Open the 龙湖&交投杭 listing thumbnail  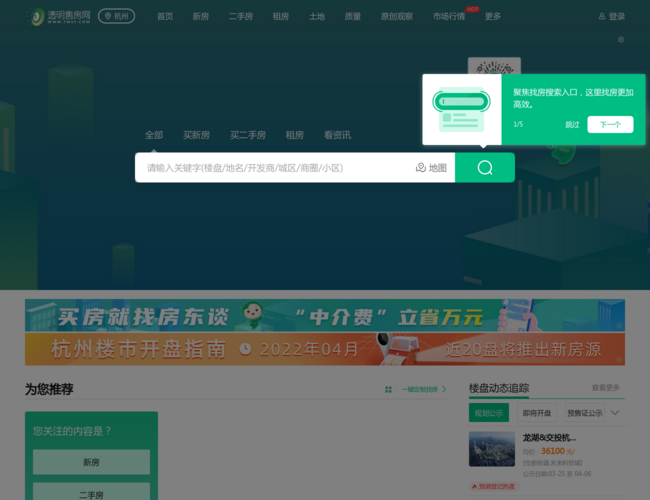coord(492,449)
